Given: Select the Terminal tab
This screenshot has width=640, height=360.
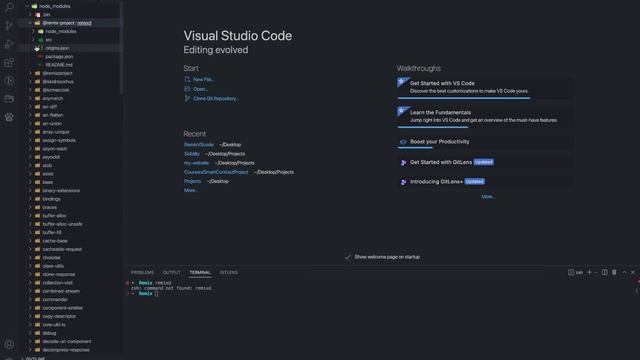Looking at the screenshot, I should [200, 272].
